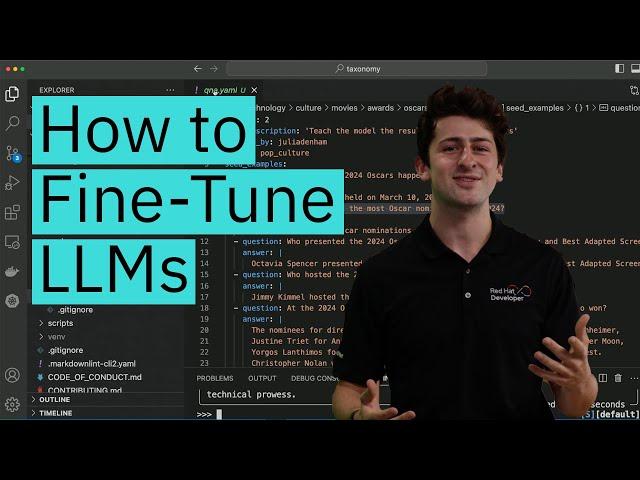
Task: Expand the scripts folder
Action: (x=60, y=323)
